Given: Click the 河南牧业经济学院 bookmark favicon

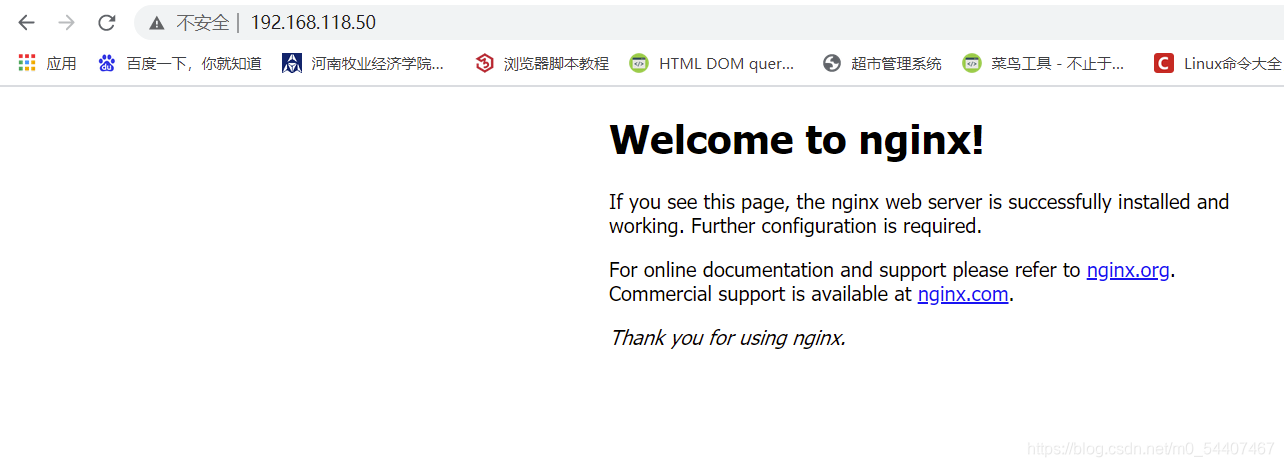Looking at the screenshot, I should coord(292,63).
